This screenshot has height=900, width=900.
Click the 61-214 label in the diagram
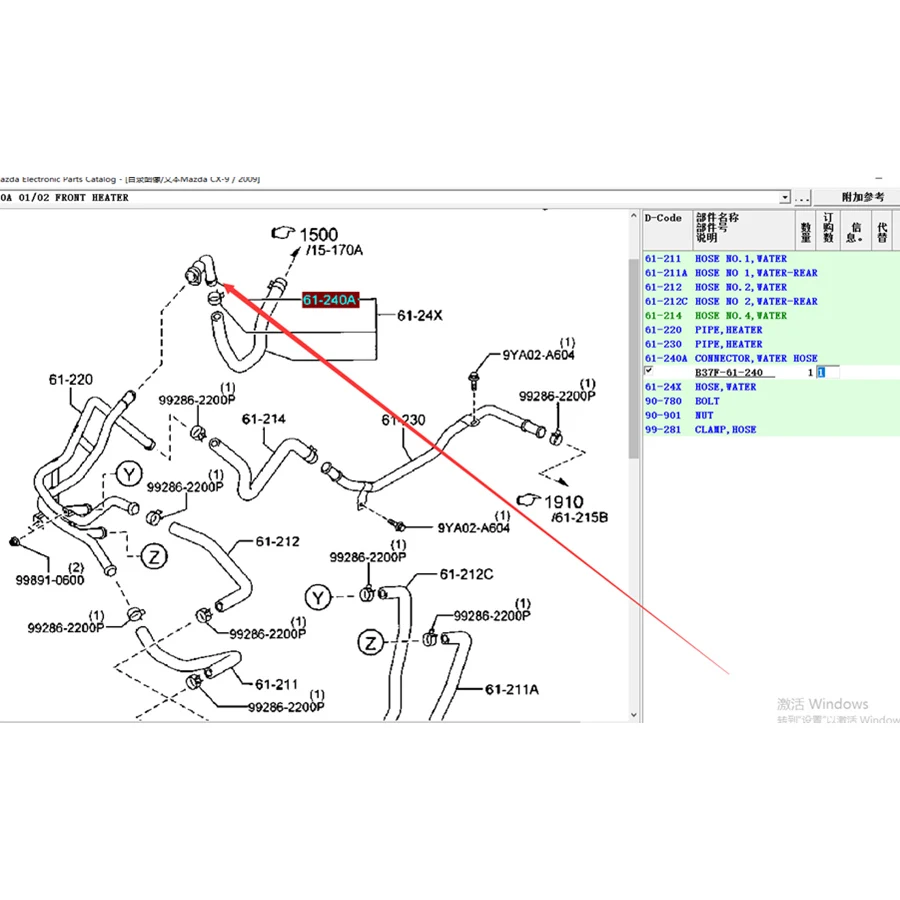tap(263, 419)
